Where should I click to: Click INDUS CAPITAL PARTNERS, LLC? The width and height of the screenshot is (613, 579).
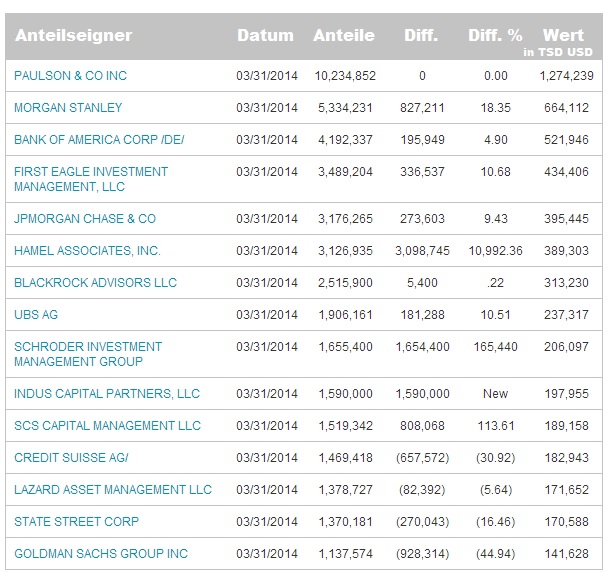(x=107, y=394)
